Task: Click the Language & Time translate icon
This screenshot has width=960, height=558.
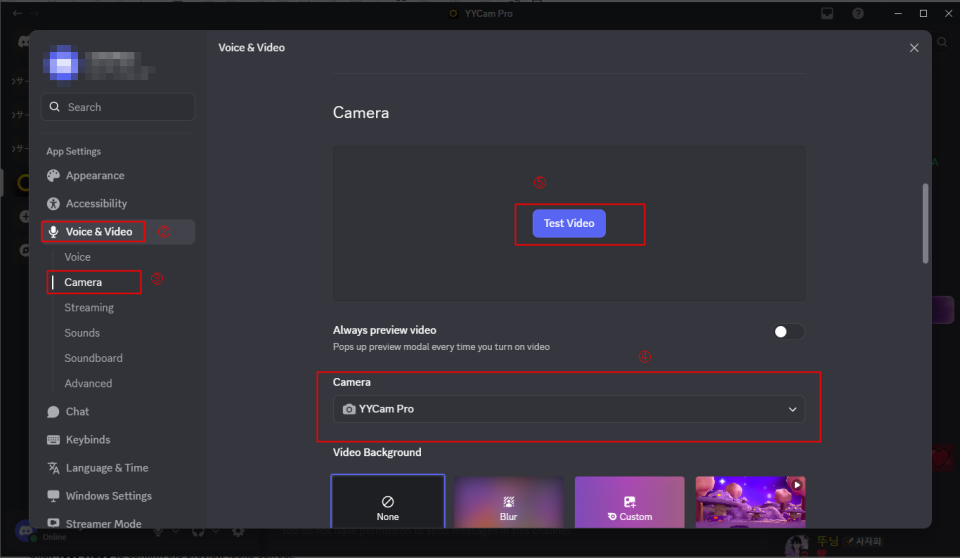Action: tap(53, 468)
